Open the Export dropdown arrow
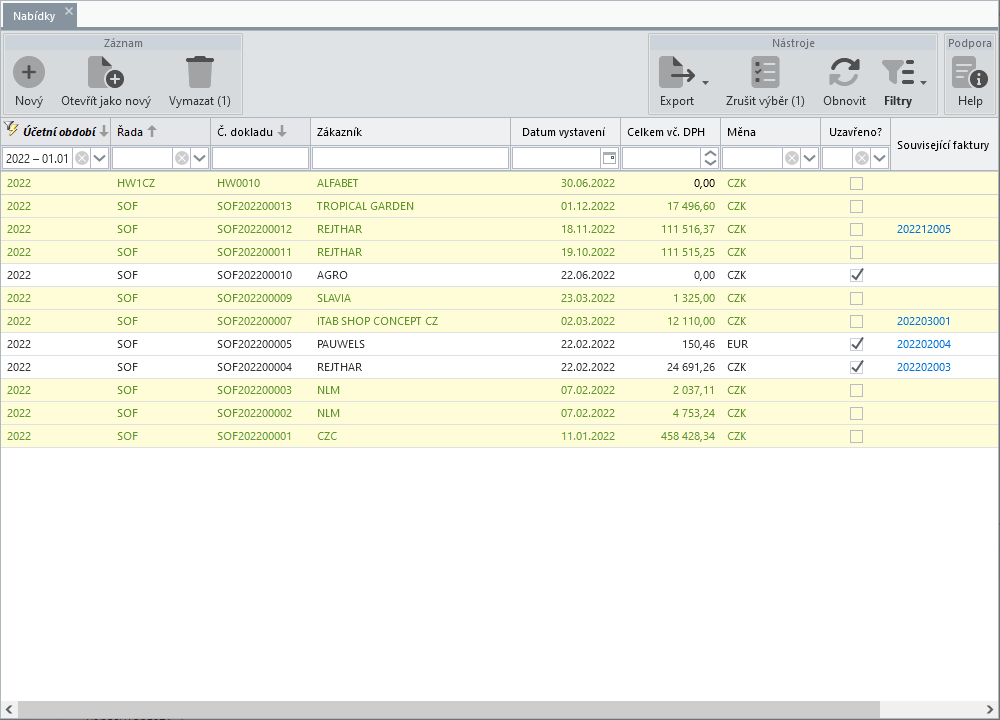This screenshot has width=1000, height=720. [705, 82]
